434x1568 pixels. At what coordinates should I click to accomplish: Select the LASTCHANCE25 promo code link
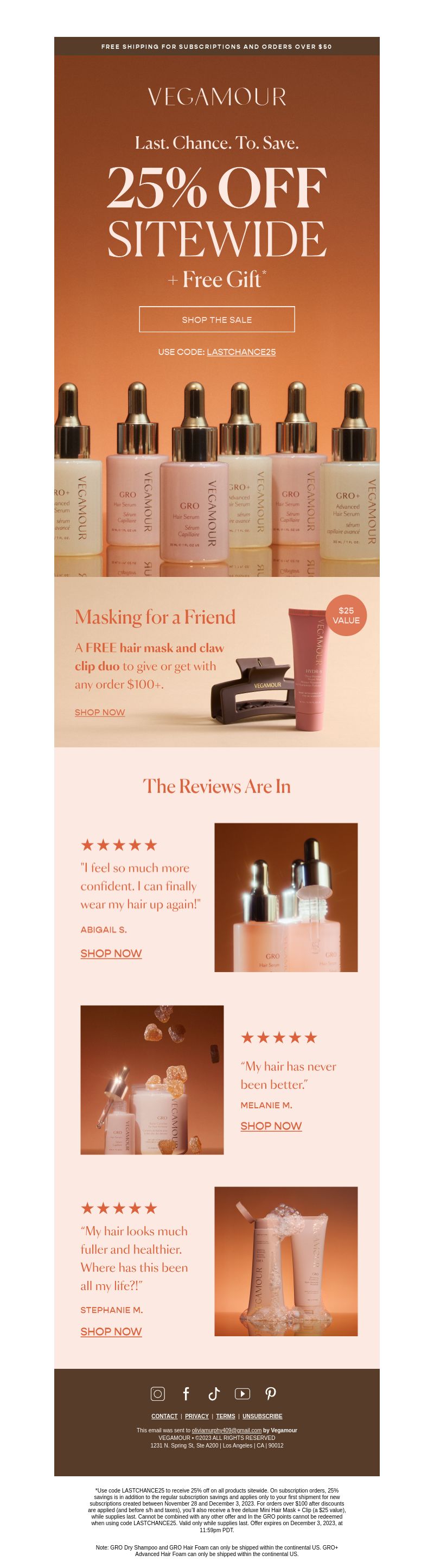(x=241, y=352)
